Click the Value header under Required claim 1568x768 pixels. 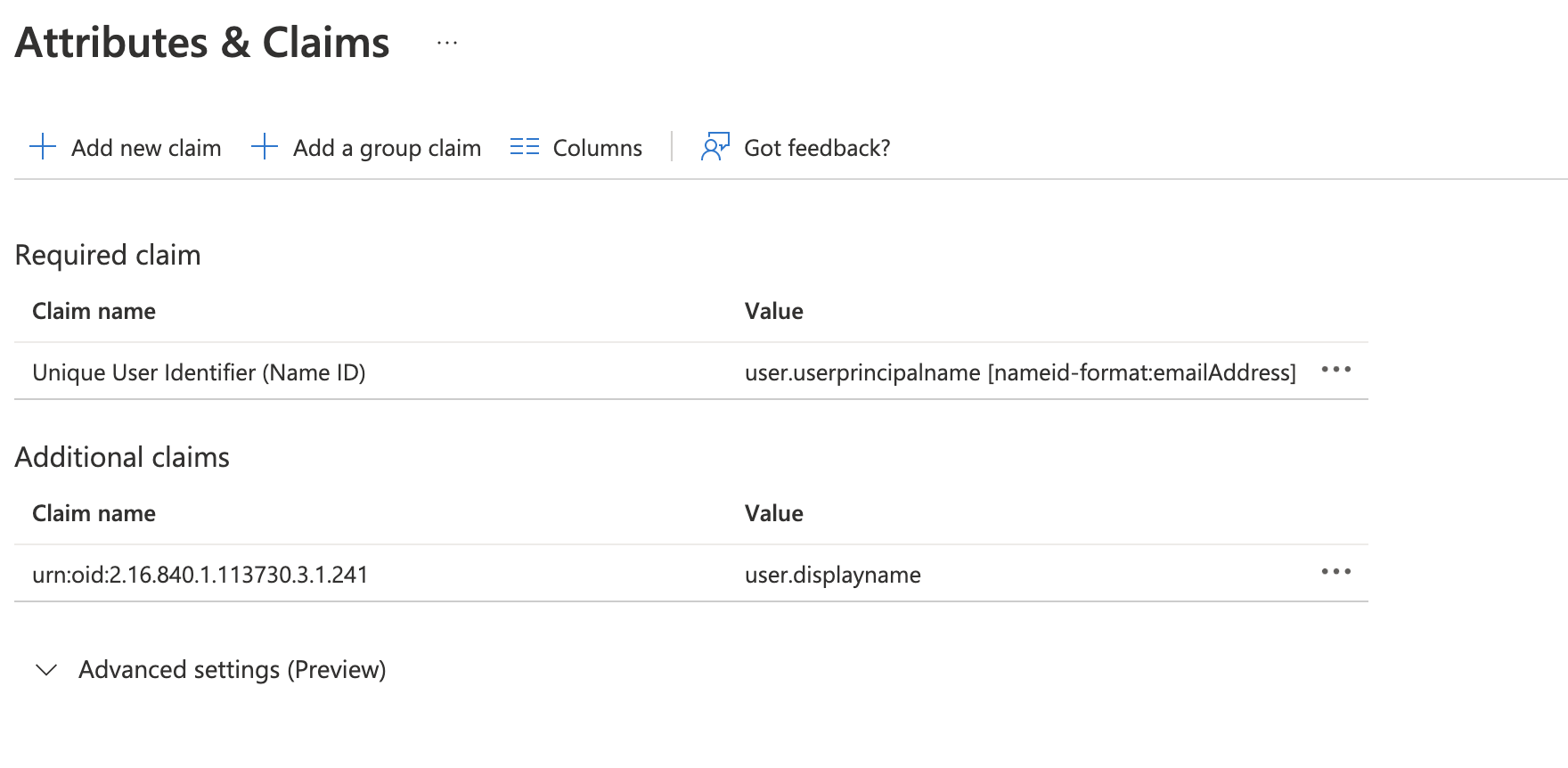(773, 311)
